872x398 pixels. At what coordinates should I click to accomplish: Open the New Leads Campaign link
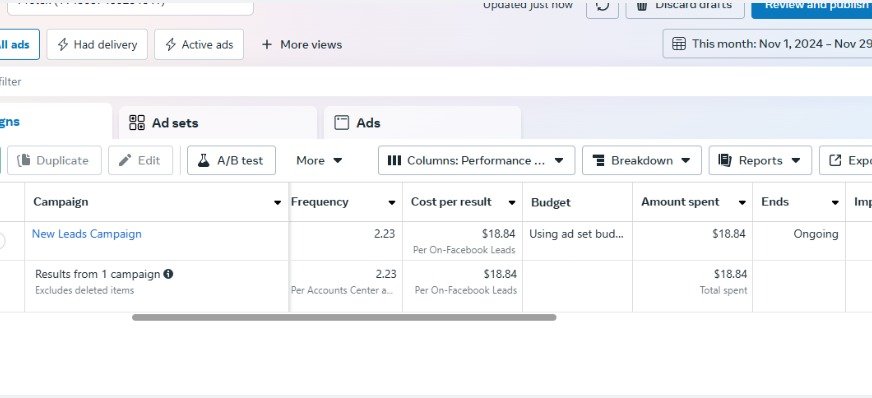87,234
